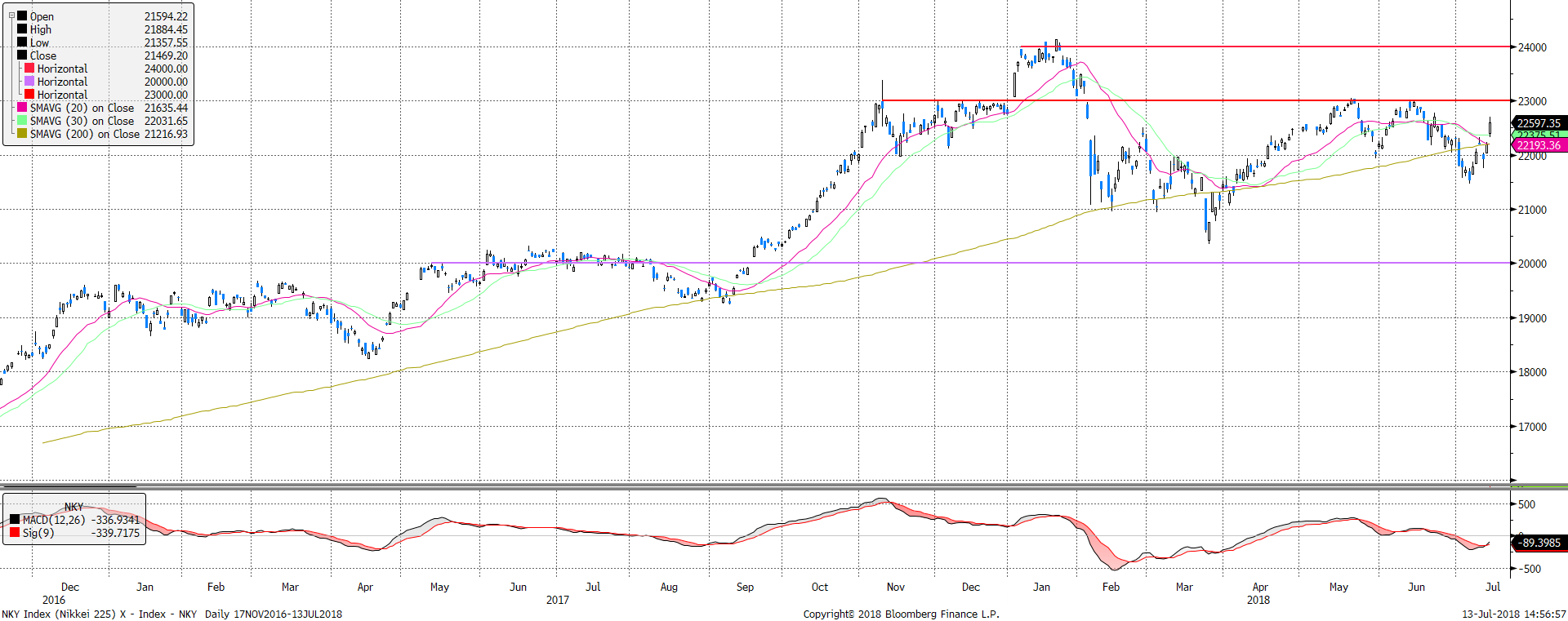Viewport: 1568px width, 621px height.
Task: Click the 20000.00 value in the legend
Action: point(166,82)
